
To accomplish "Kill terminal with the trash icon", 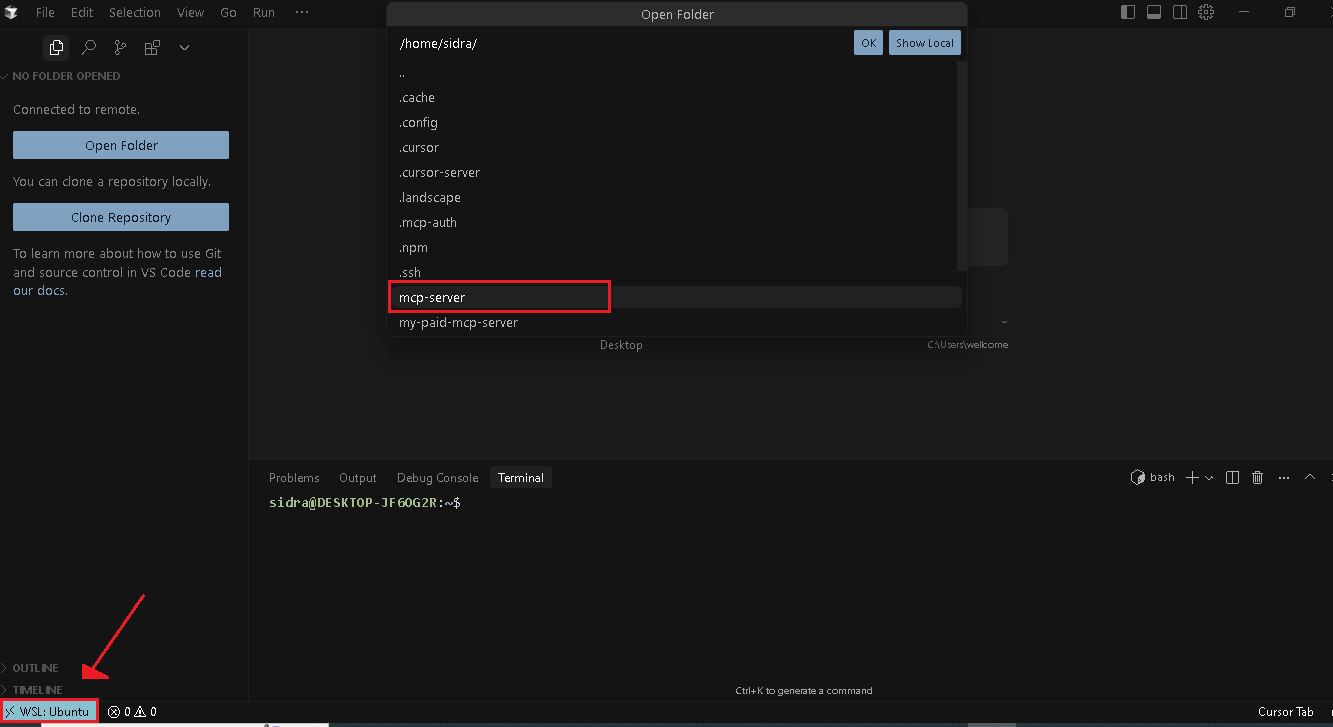I will tap(1258, 478).
